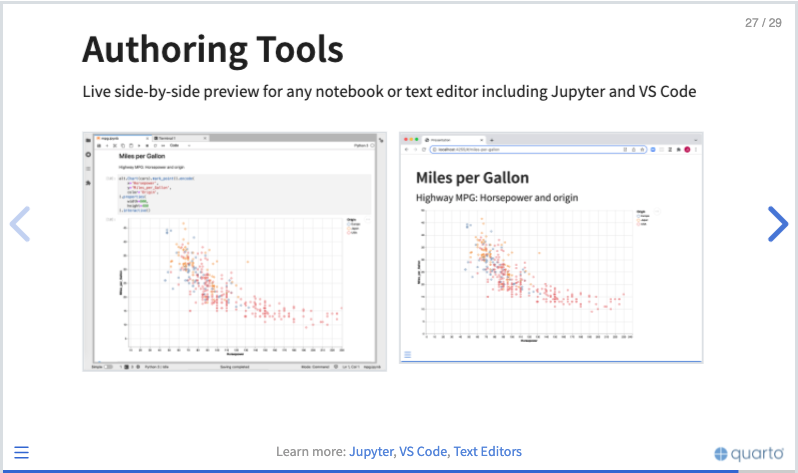Go back with the previous slide arrow

[20, 224]
